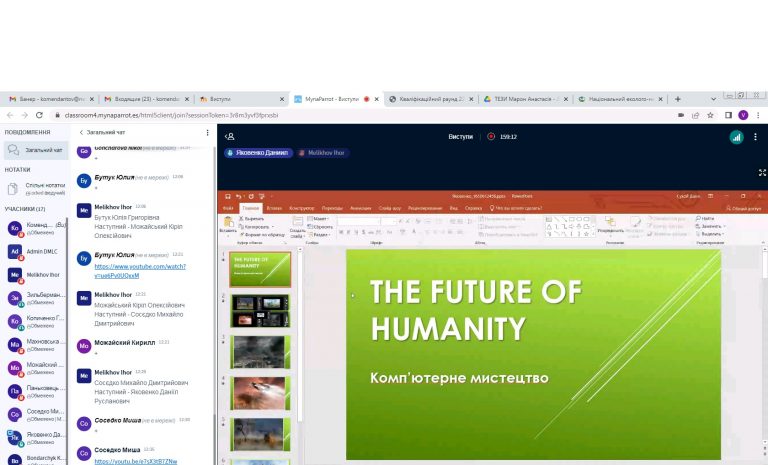Open Спільні нотатки shared notes

[40, 185]
